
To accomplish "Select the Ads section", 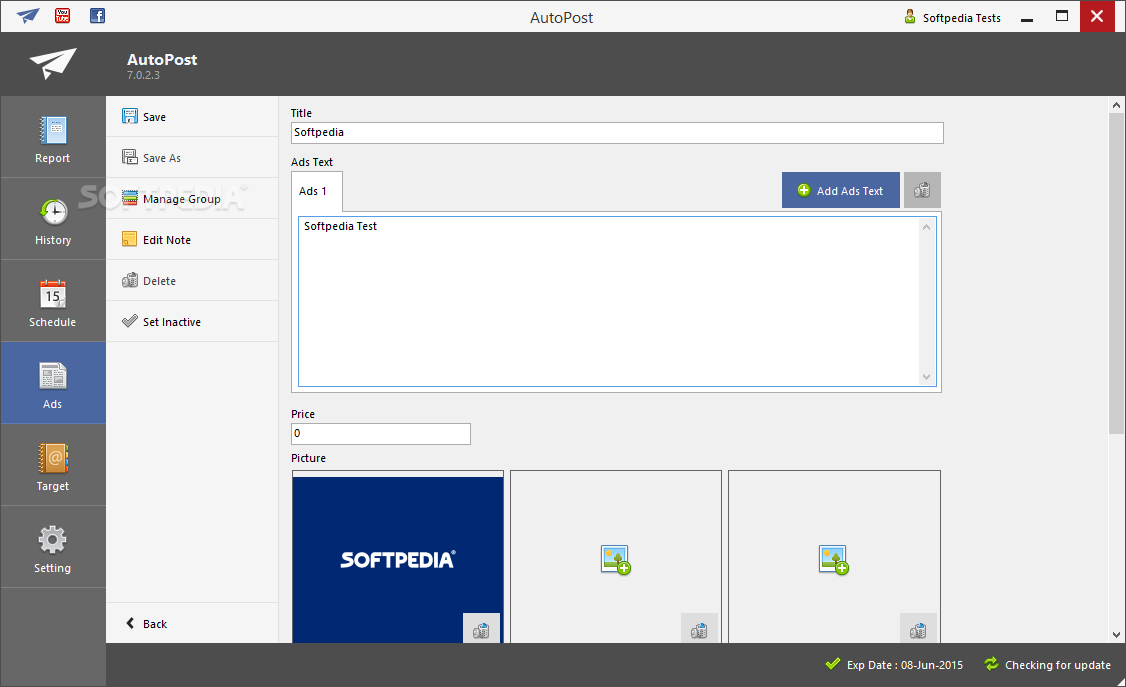I will 53,383.
